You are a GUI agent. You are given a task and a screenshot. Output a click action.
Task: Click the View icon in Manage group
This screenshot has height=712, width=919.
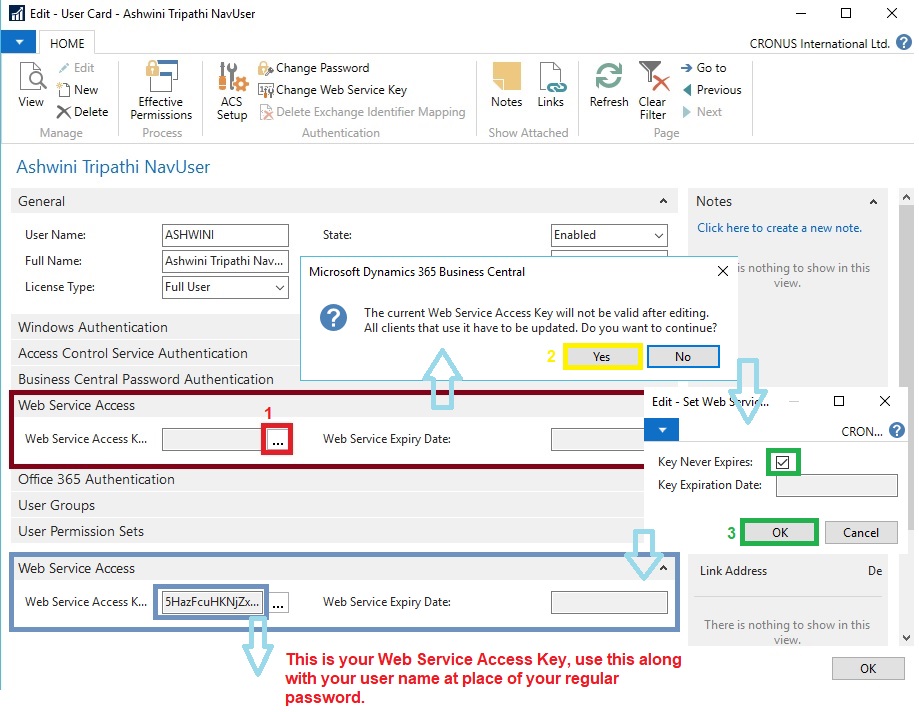[x=31, y=85]
